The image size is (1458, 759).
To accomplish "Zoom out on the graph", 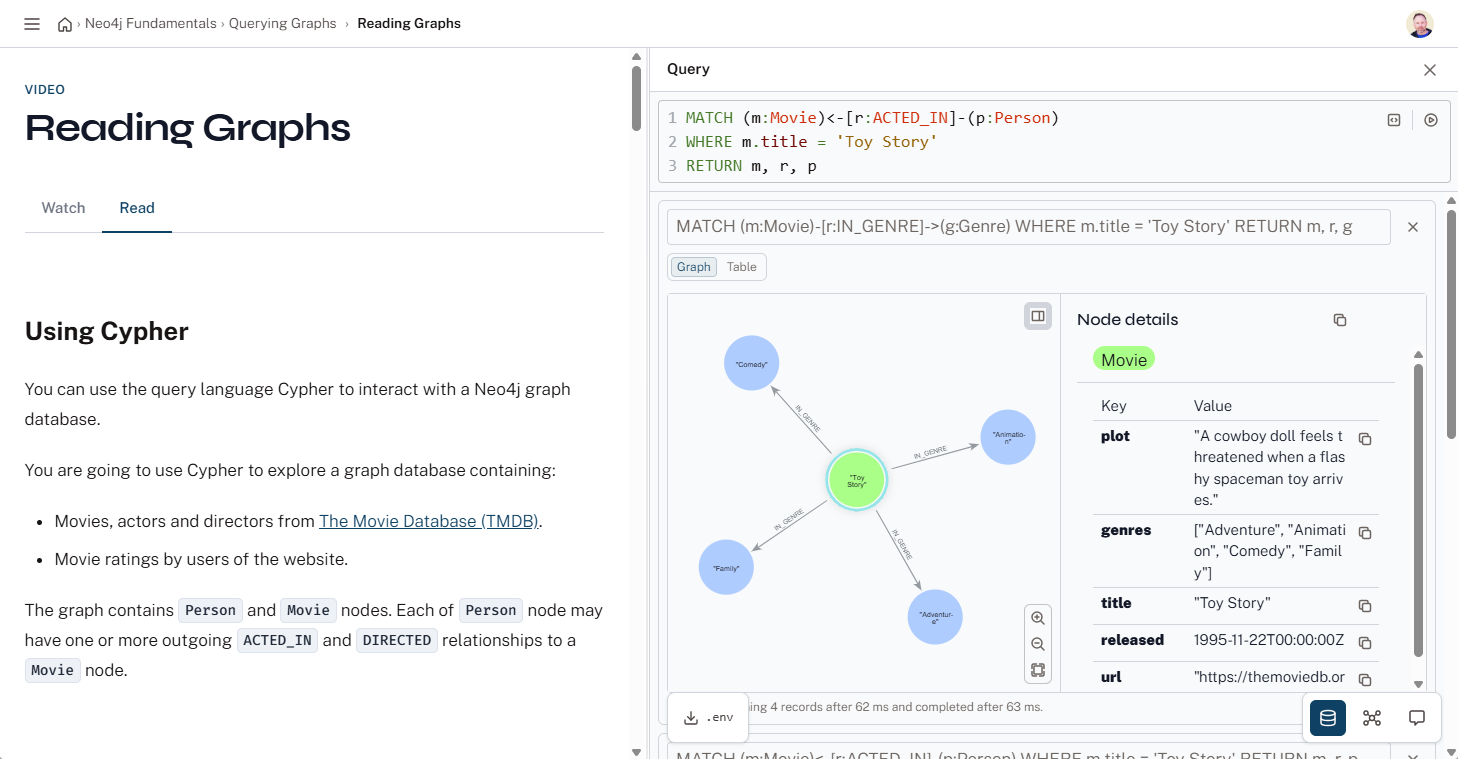I will (x=1038, y=645).
